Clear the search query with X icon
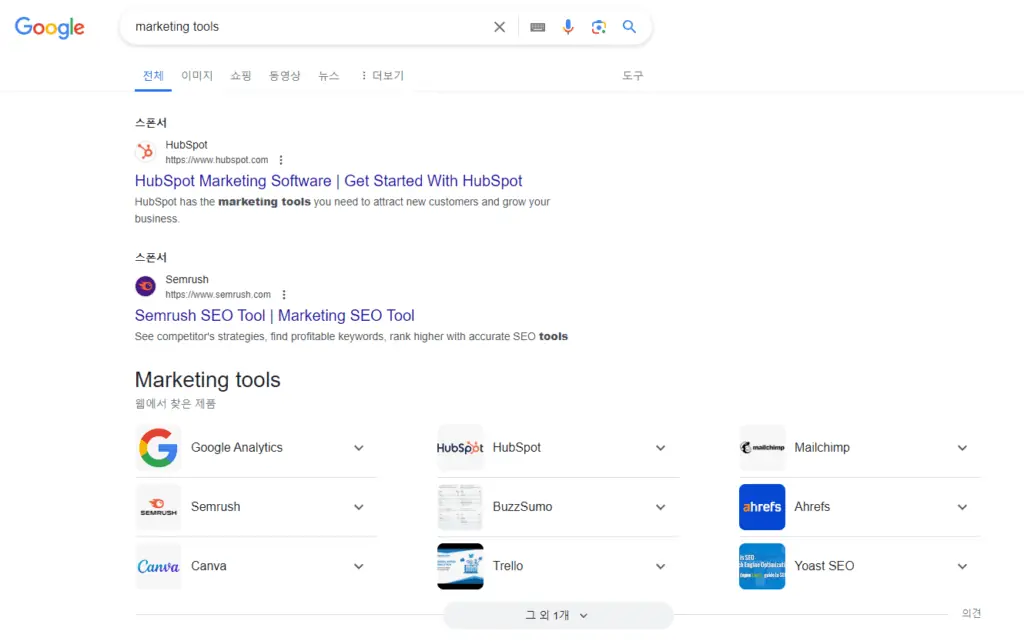 pos(500,27)
